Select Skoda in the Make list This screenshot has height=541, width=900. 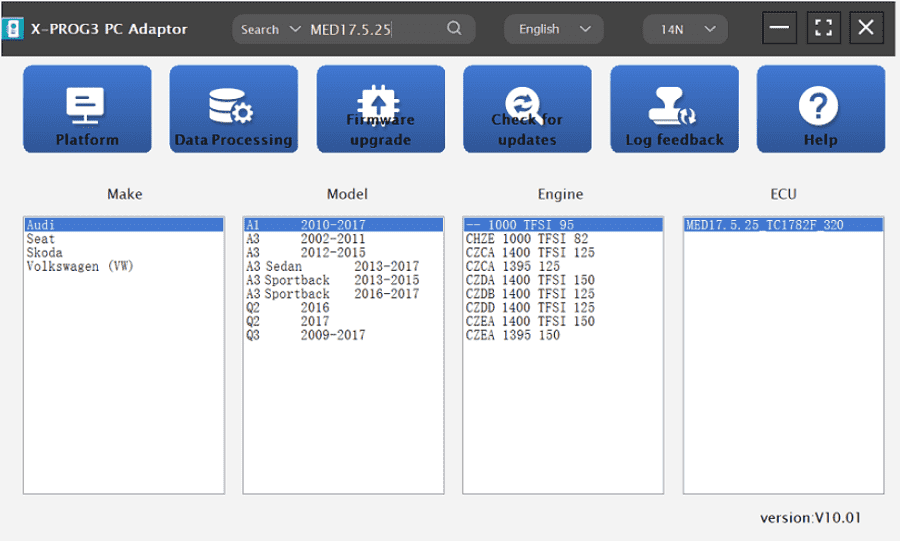(124, 252)
